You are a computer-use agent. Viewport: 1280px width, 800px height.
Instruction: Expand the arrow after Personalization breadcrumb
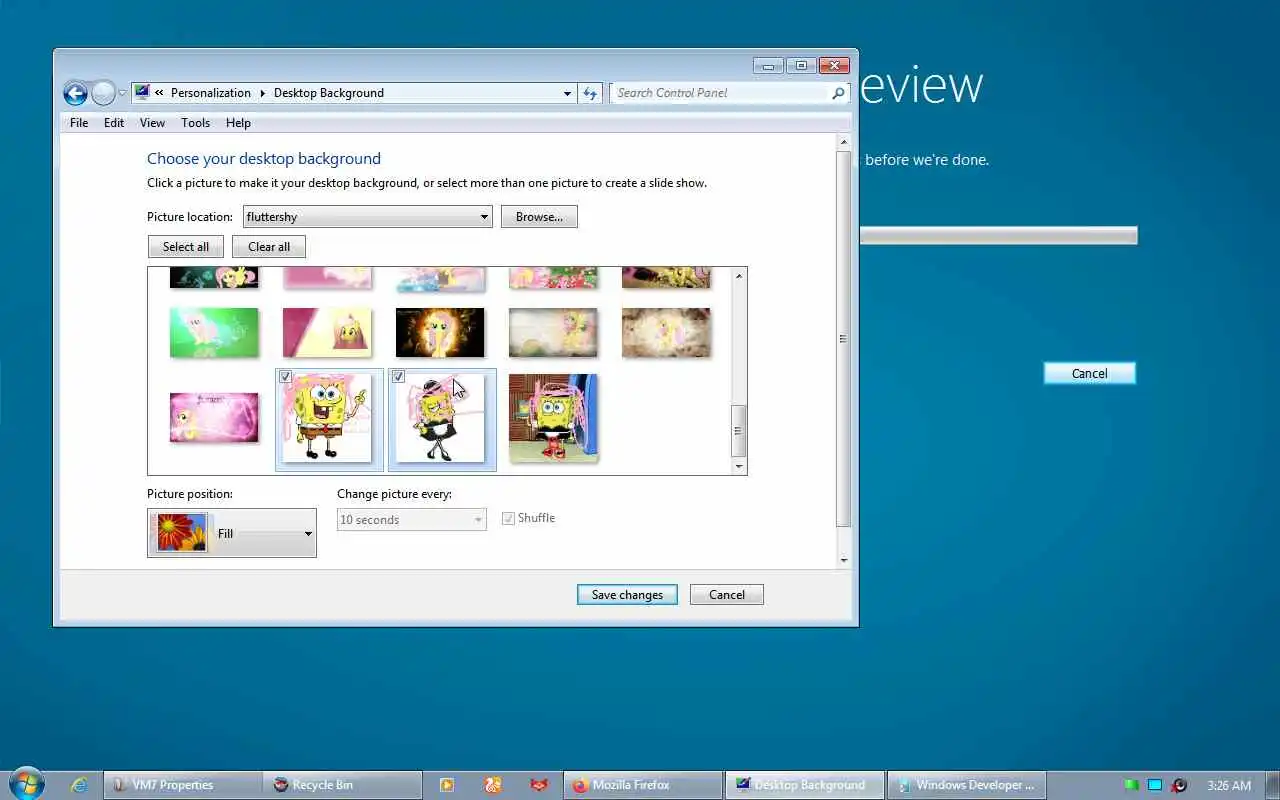[x=263, y=93]
